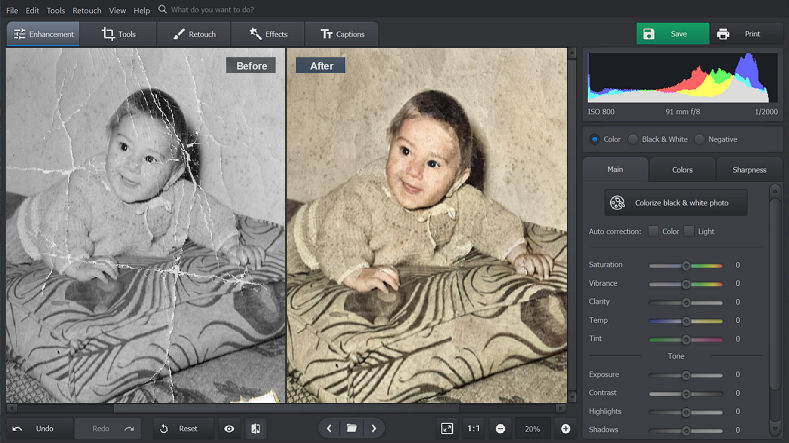
Task: Click the search box "What do you want to do?"
Action: pyautogui.click(x=211, y=10)
